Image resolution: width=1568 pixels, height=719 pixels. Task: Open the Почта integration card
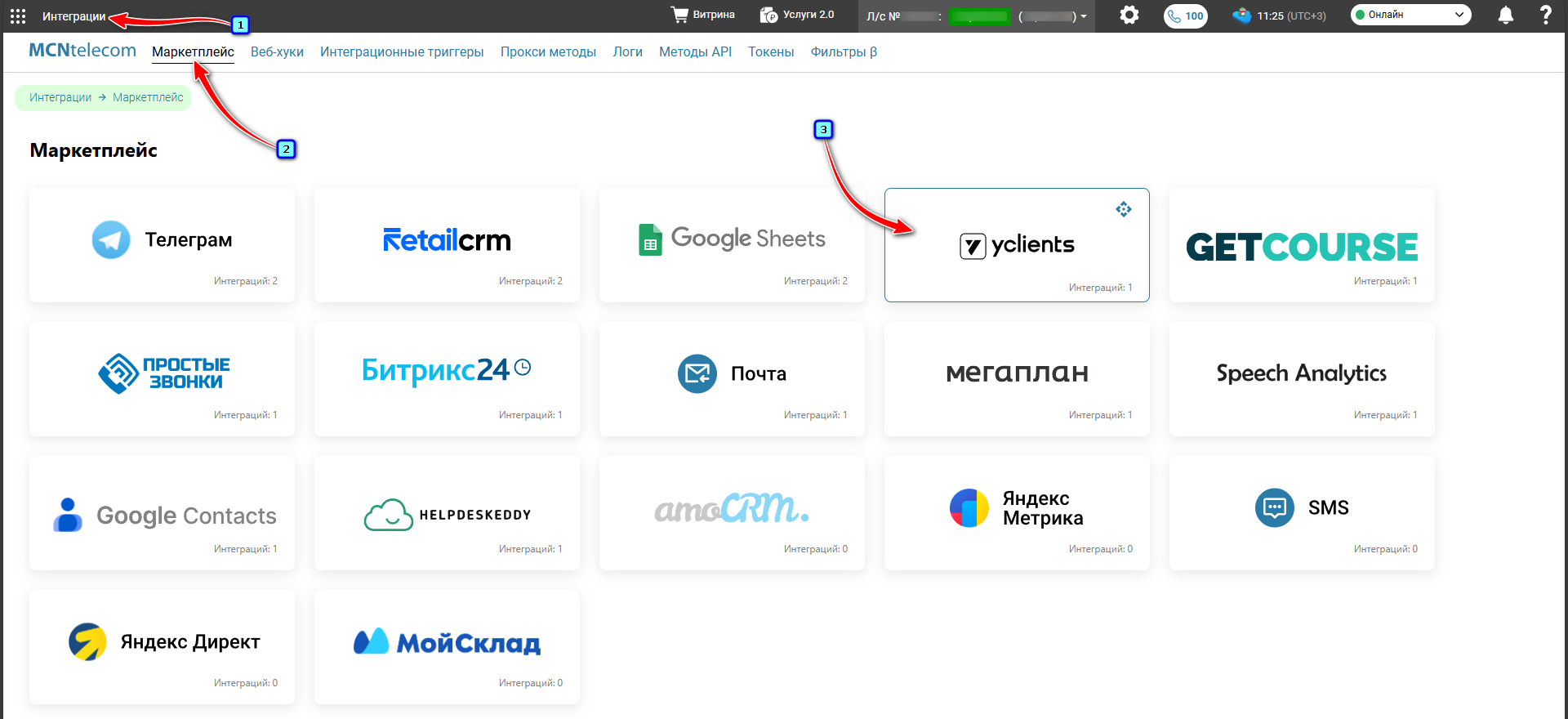coord(732,379)
